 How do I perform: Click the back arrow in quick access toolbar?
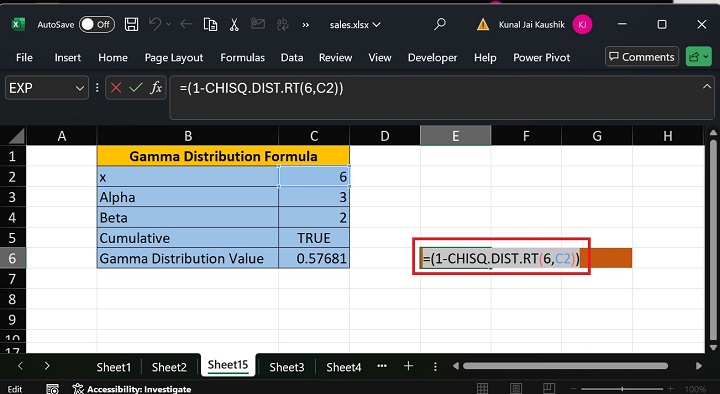(x=186, y=24)
